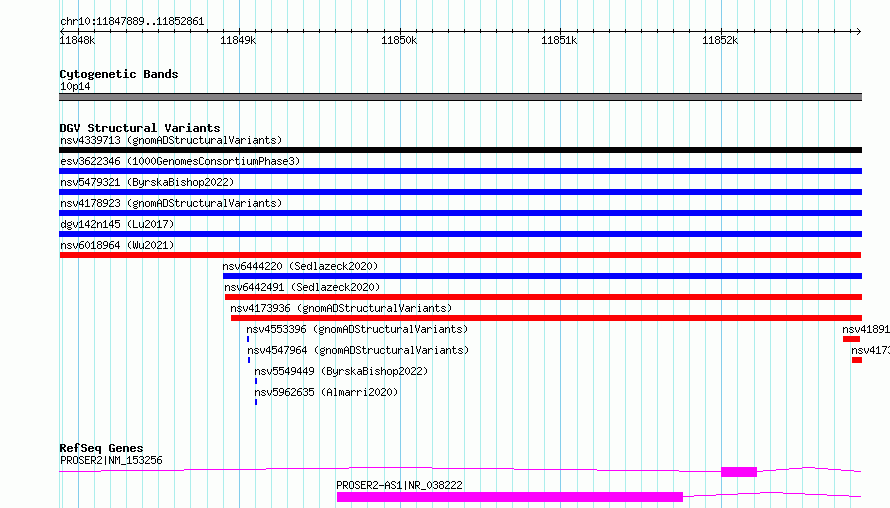Select the esv3622346 blue variant bar

[x=460, y=171]
